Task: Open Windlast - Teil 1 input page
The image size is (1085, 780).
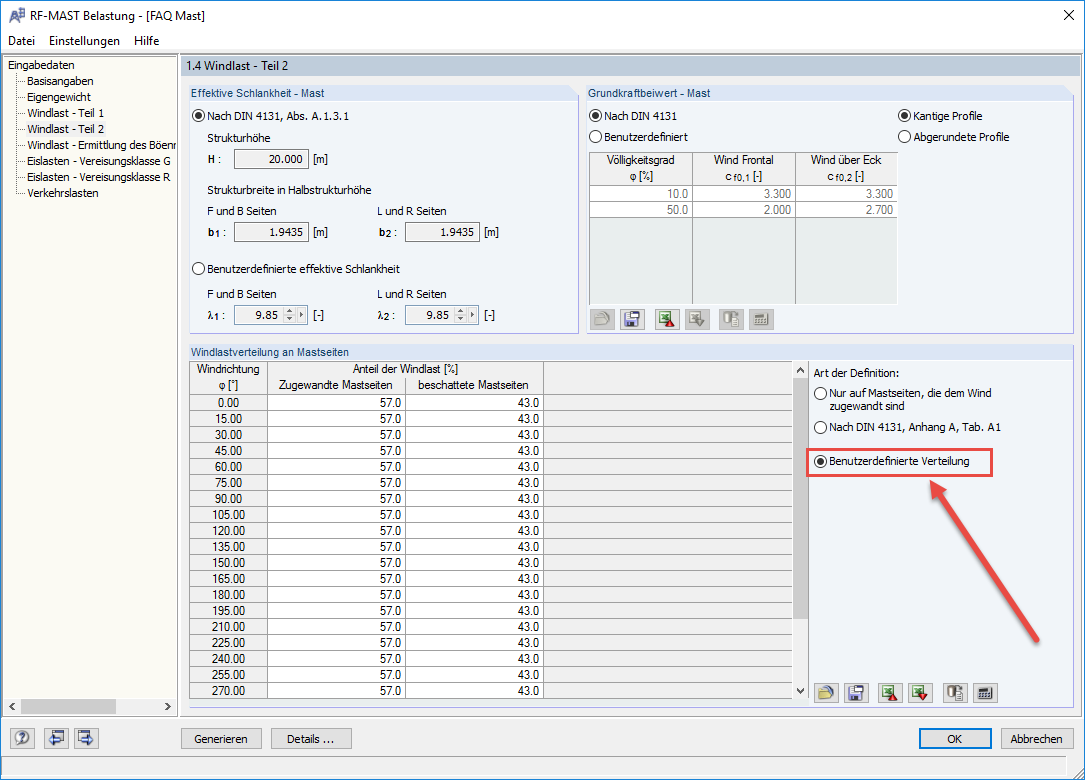Action: [66, 113]
